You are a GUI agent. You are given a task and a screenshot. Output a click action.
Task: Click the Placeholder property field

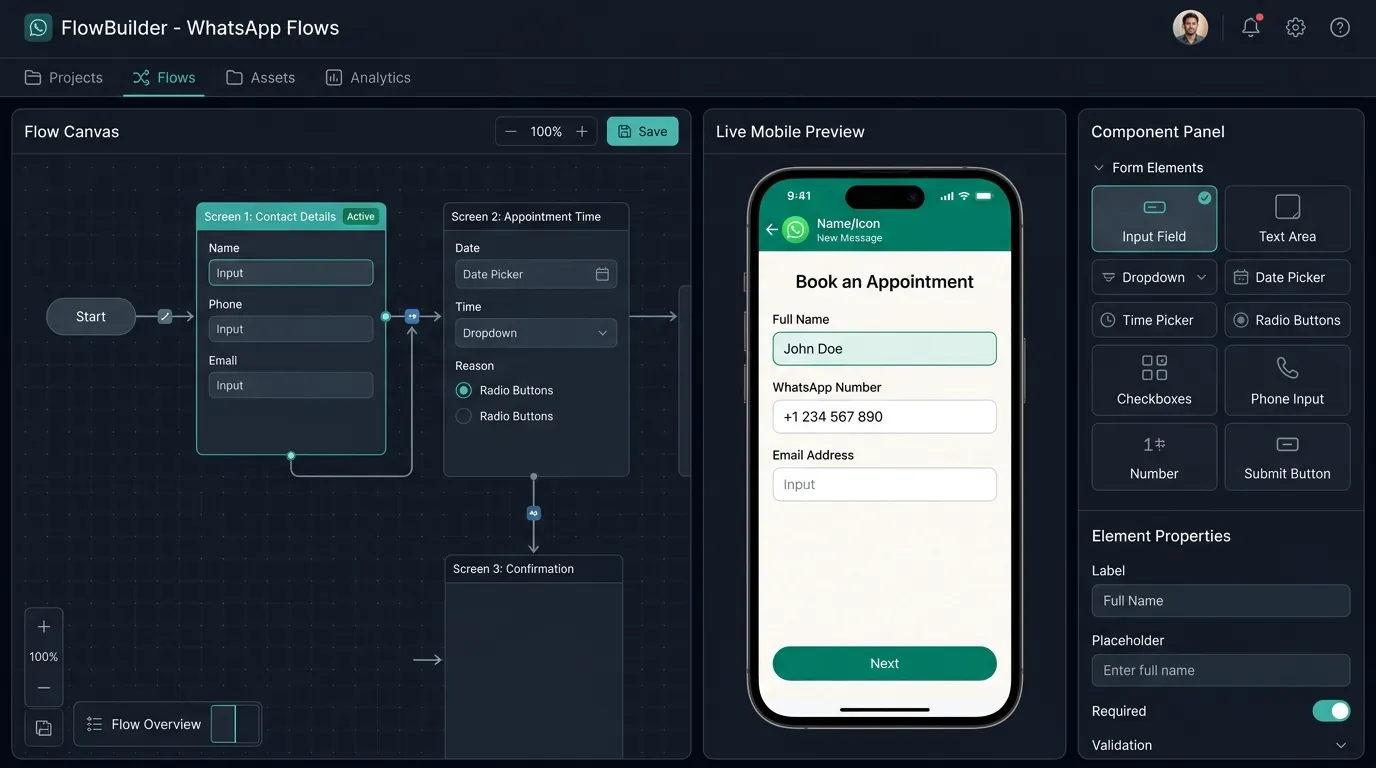1221,670
